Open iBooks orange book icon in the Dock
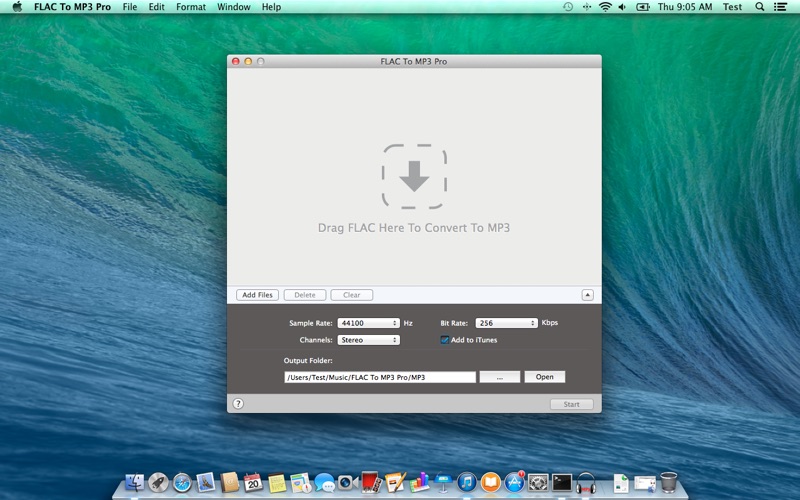Image resolution: width=800 pixels, height=500 pixels. point(490,482)
